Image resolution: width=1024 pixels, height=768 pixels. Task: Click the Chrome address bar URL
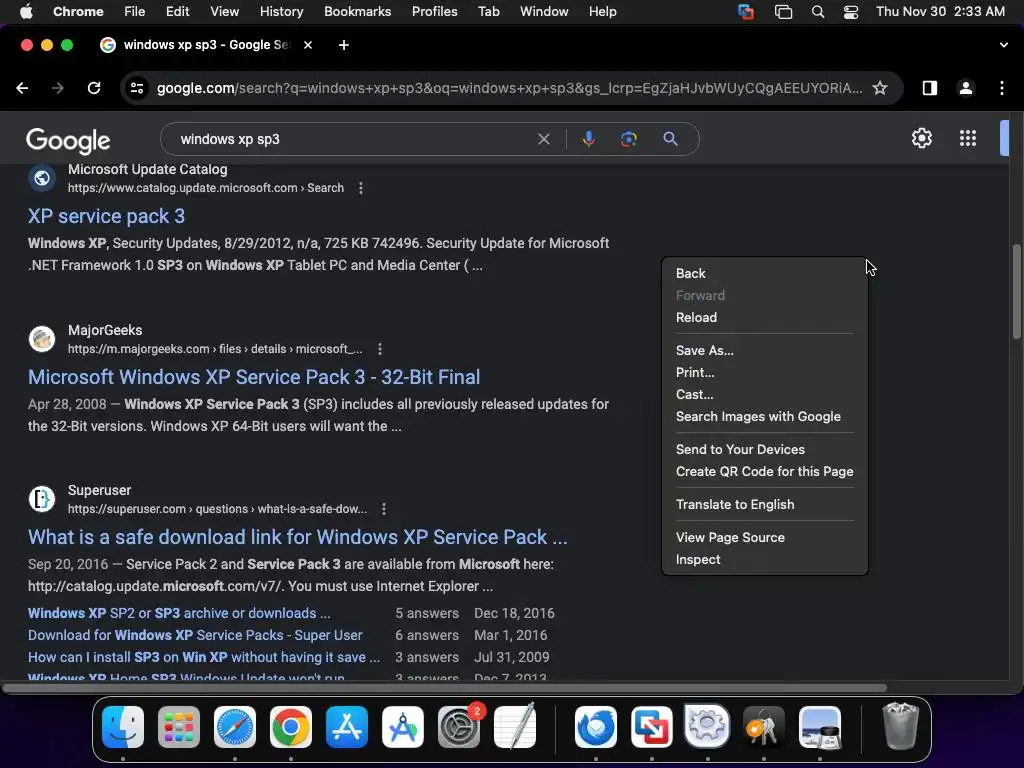tap(509, 88)
